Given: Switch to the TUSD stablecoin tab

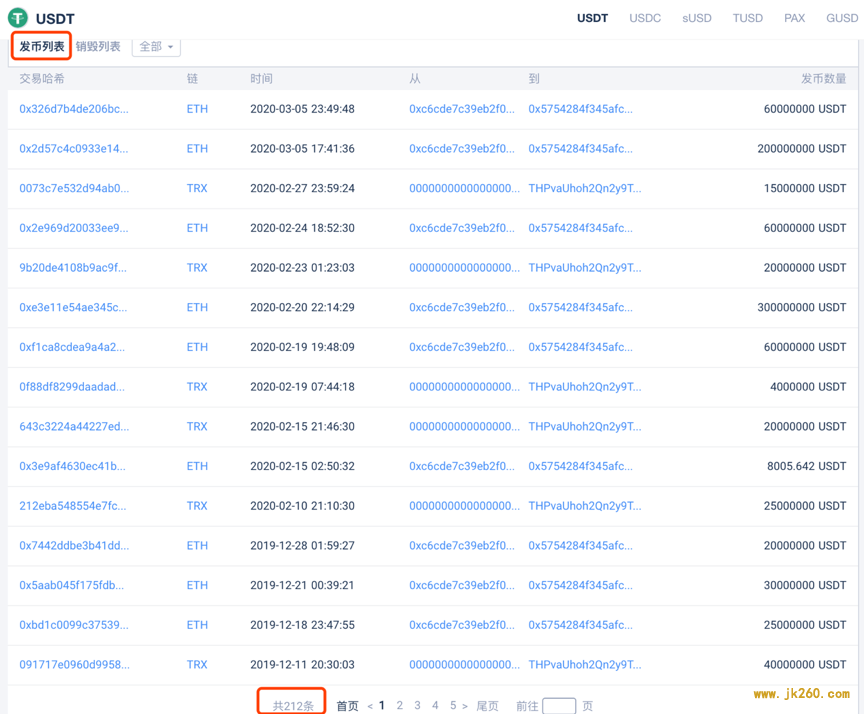Looking at the screenshot, I should tap(747, 18).
